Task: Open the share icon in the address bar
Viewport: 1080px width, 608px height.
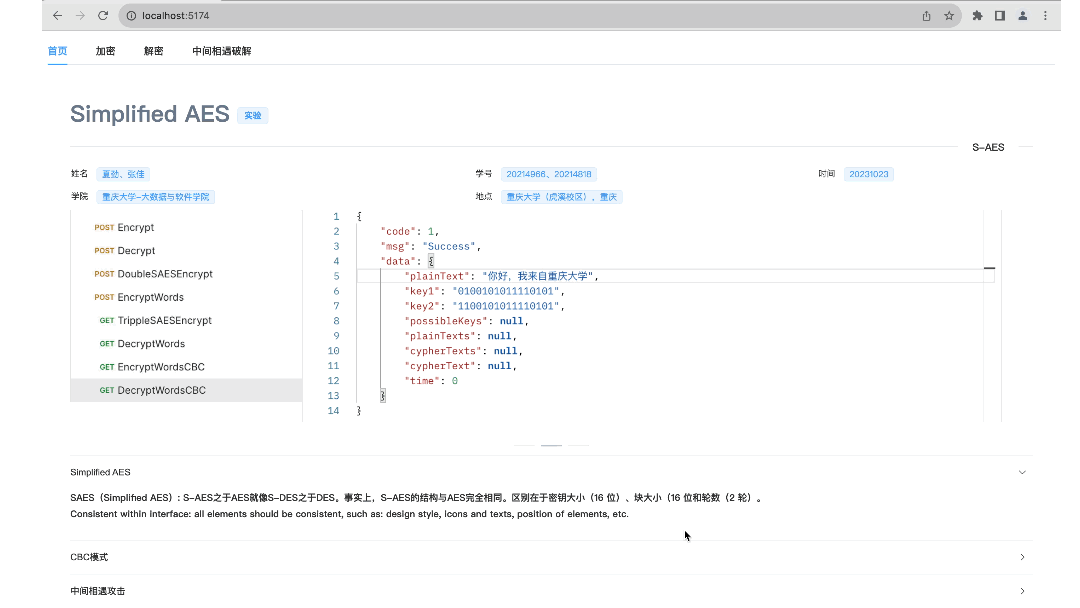Action: (926, 15)
